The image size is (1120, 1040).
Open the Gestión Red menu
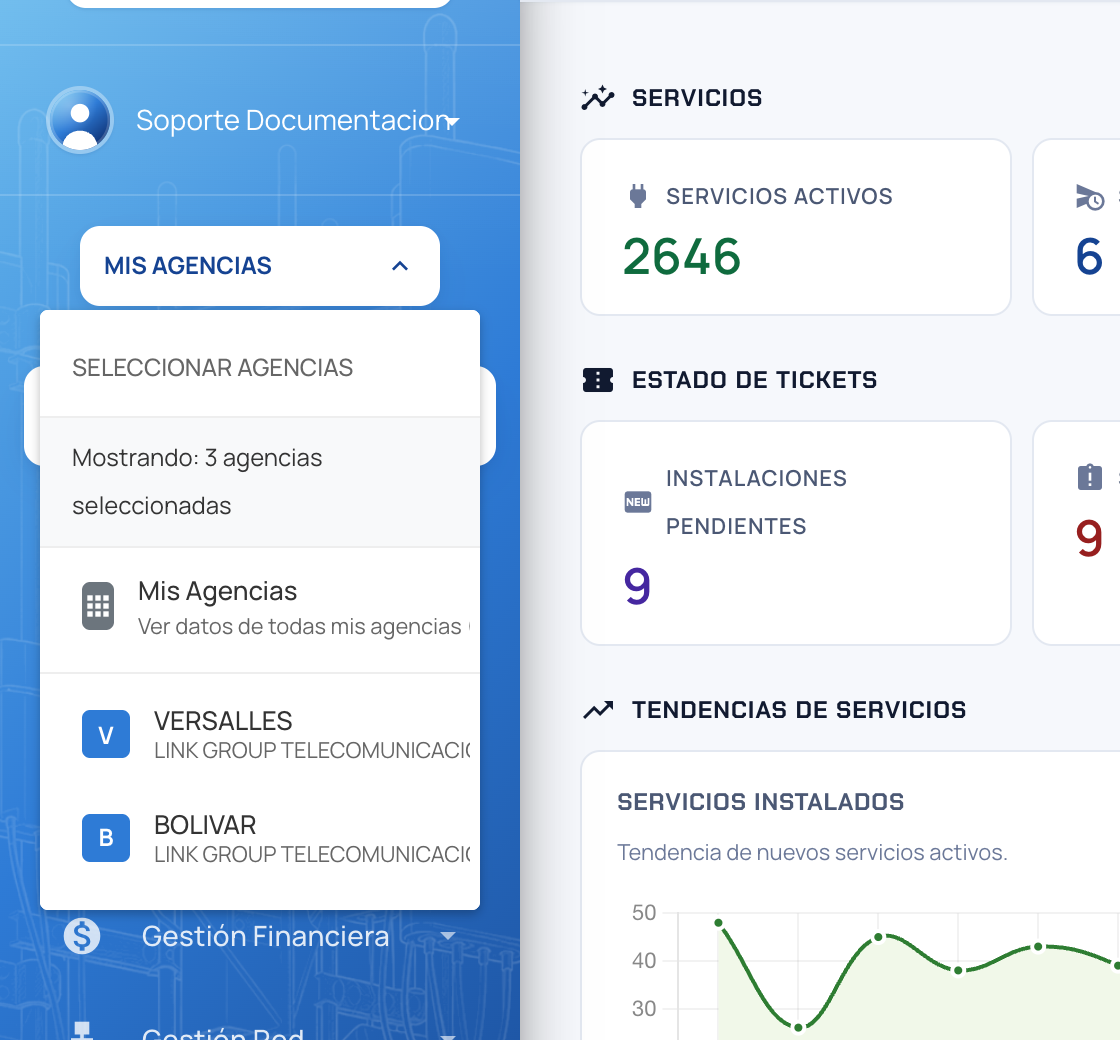point(260,1031)
